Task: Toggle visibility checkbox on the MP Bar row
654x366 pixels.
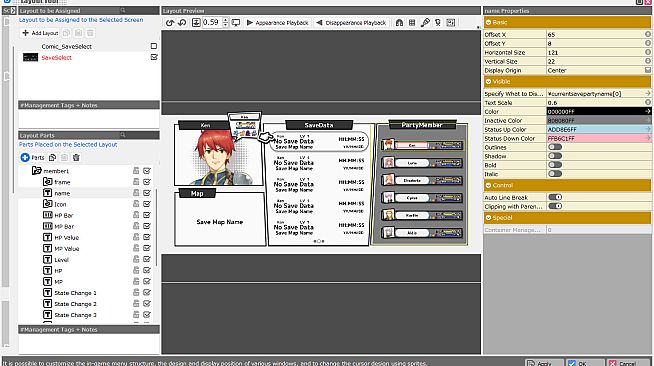Action: (147, 226)
